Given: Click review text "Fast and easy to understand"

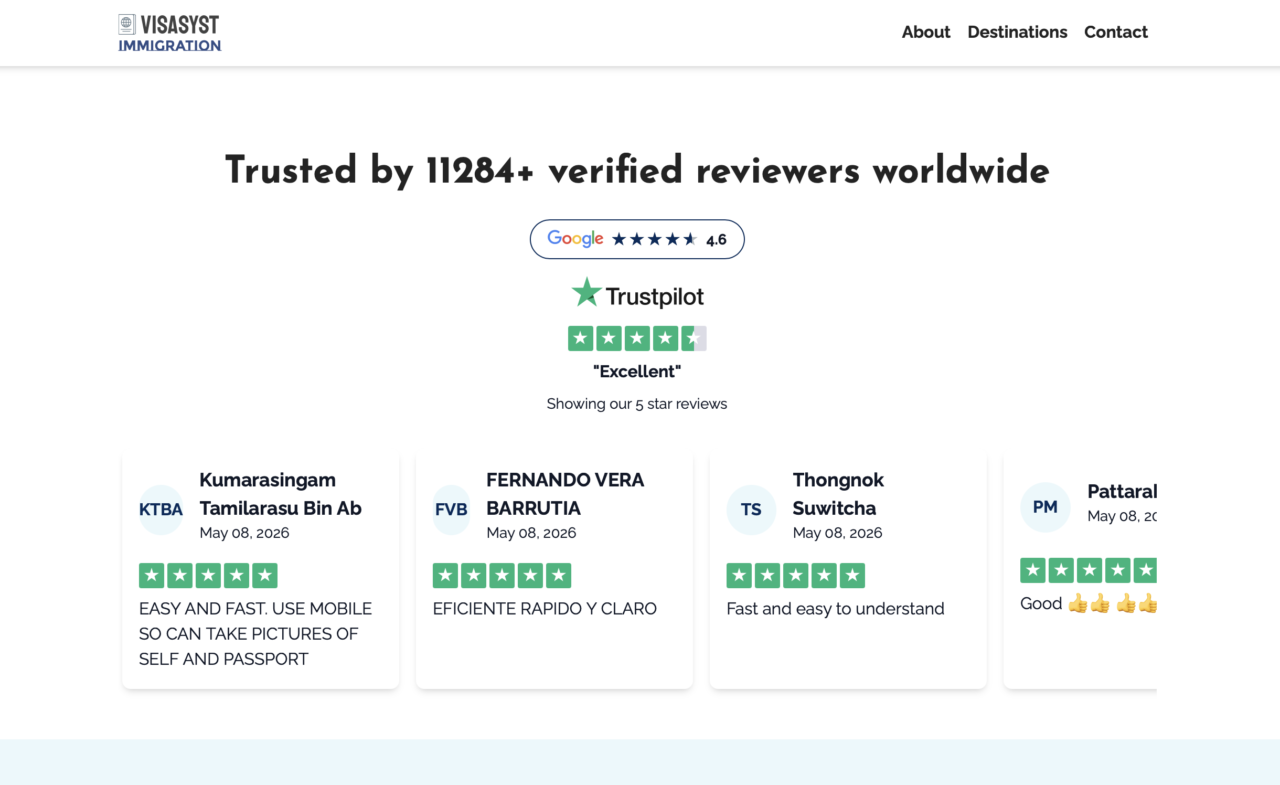Looking at the screenshot, I should tap(835, 609).
